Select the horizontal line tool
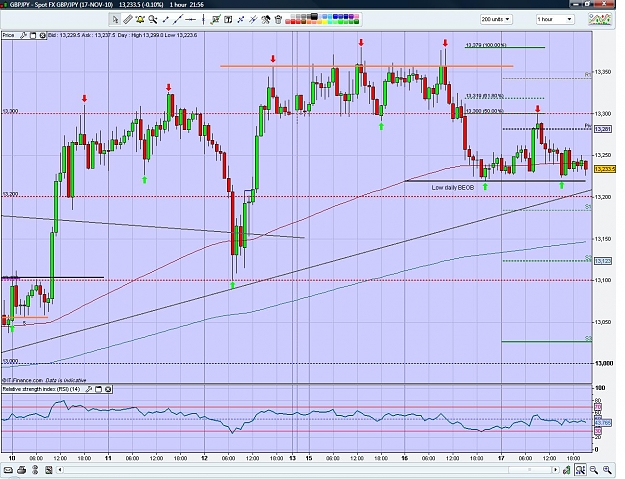The image size is (625, 479). coord(191,19)
